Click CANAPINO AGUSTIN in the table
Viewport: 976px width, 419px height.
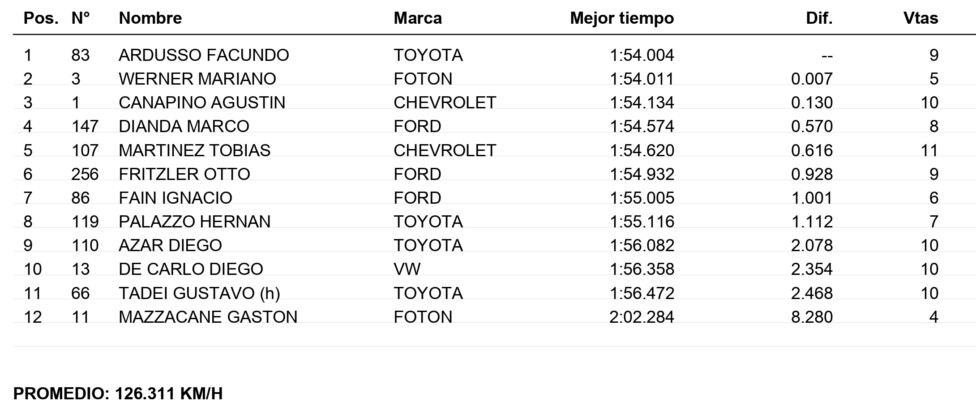[x=202, y=103]
